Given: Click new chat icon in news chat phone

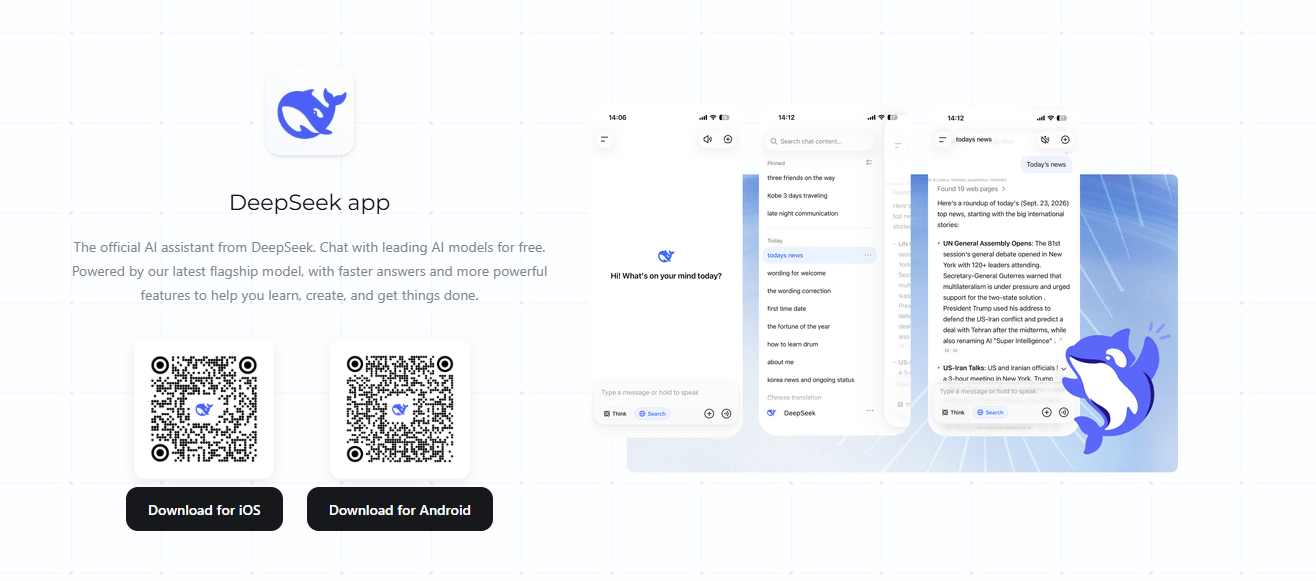Looking at the screenshot, I should point(1065,140).
